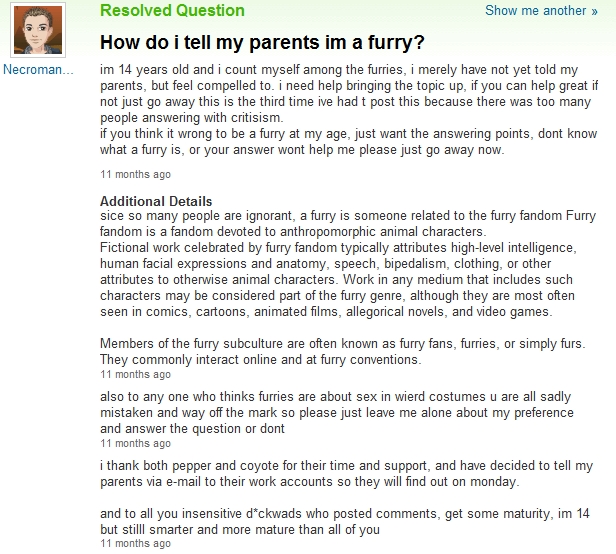
Task: Click the paragraph starting 'Fictional work celebrated'
Action: click(x=338, y=279)
